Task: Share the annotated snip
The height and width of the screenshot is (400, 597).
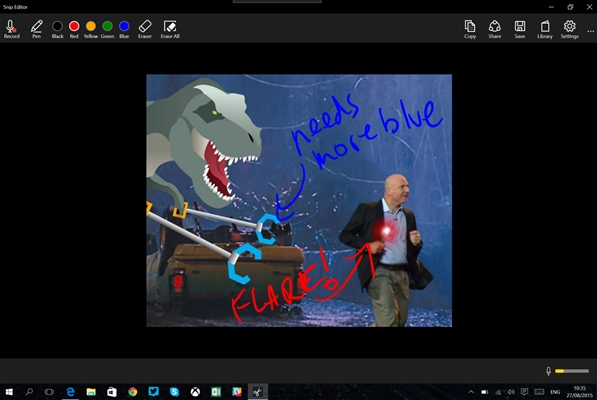Action: 495,29
